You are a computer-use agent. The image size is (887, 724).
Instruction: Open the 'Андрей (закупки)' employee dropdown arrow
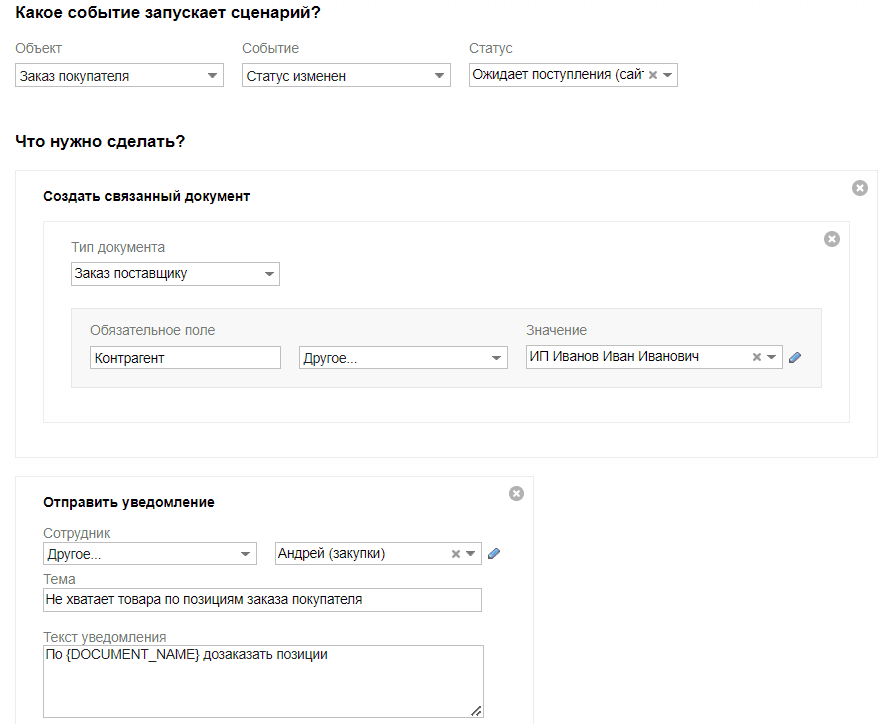pos(471,554)
